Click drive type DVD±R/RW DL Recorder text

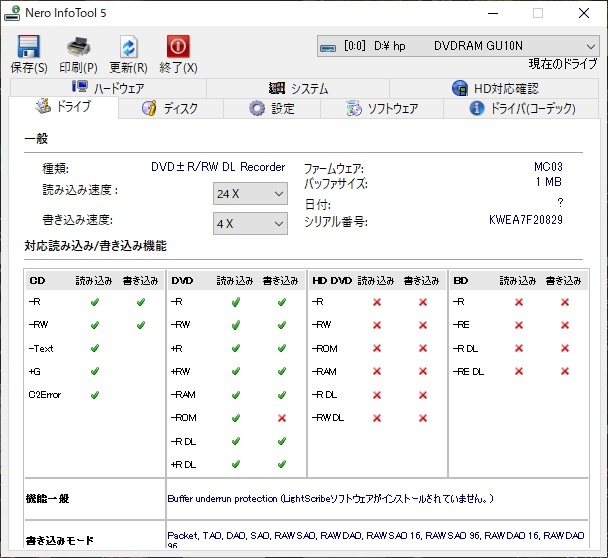click(x=218, y=167)
